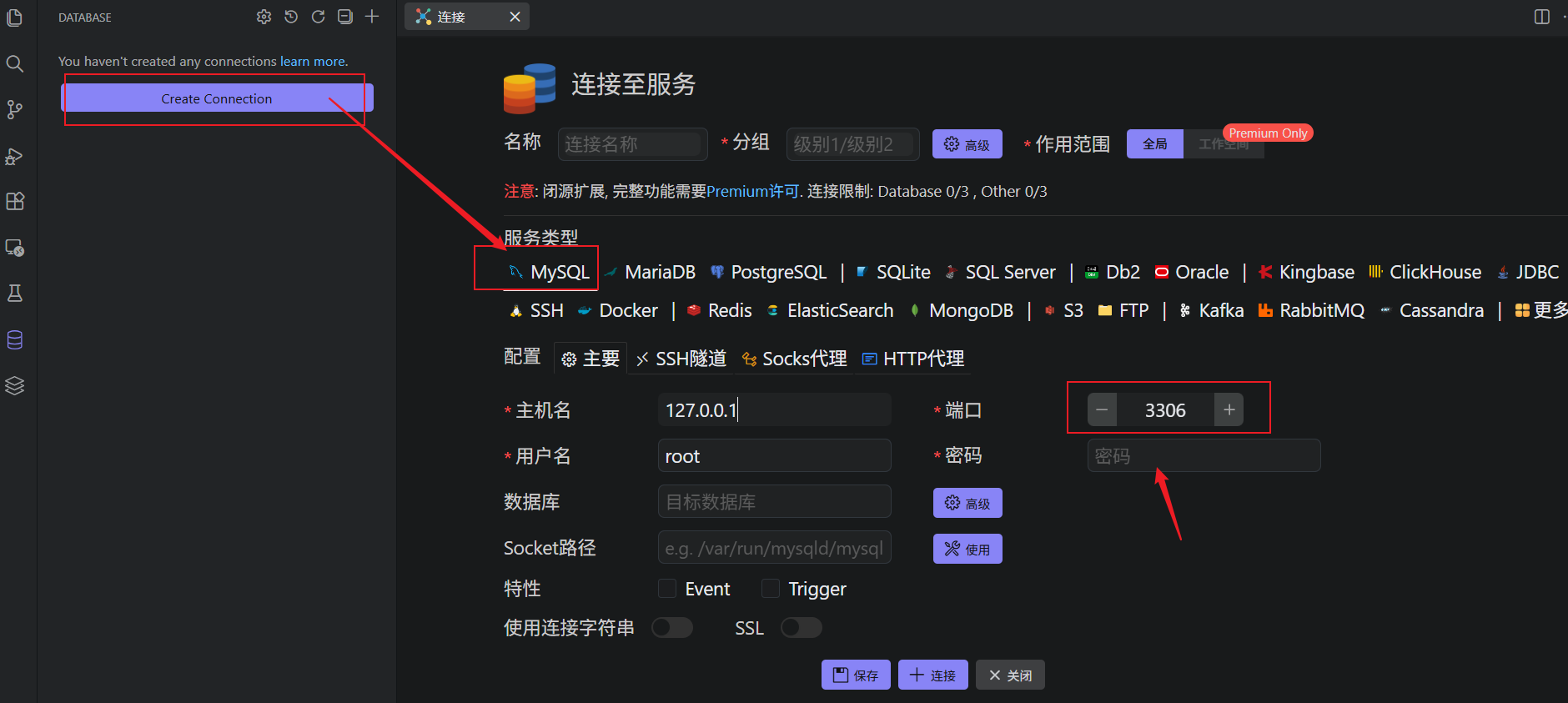Open history icon in DATABASE panel header
This screenshot has width=1568, height=703.
[x=291, y=17]
